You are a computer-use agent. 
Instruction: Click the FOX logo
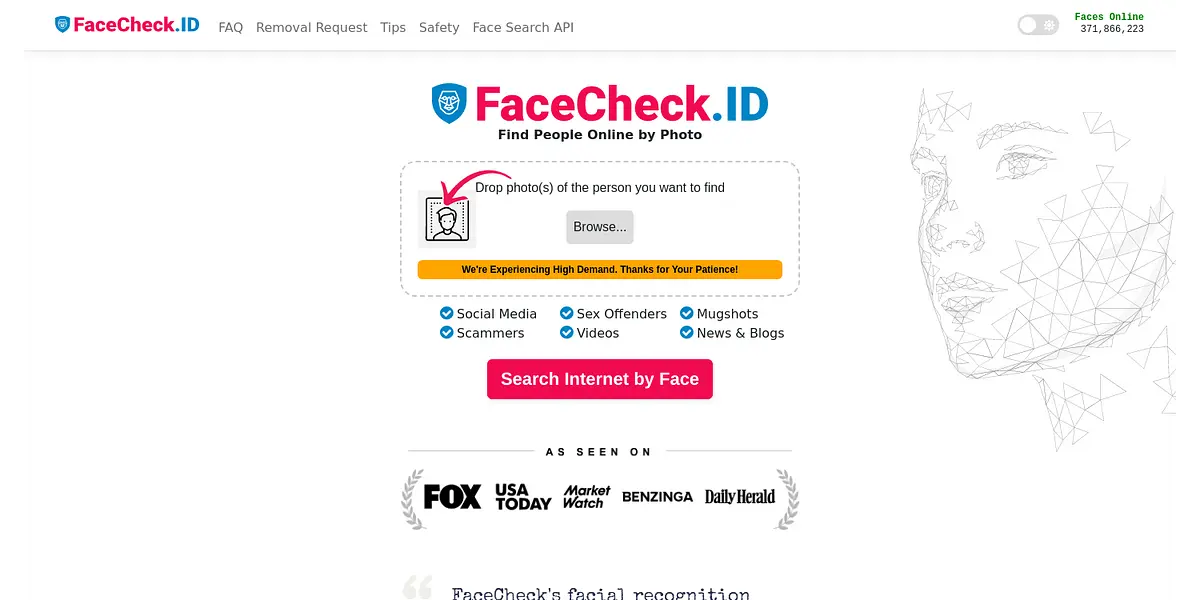pos(452,496)
